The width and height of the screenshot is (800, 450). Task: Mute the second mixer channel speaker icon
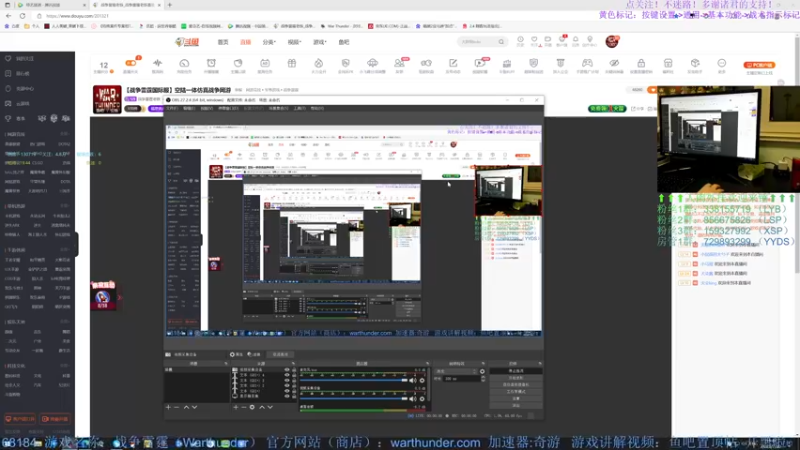(412, 398)
